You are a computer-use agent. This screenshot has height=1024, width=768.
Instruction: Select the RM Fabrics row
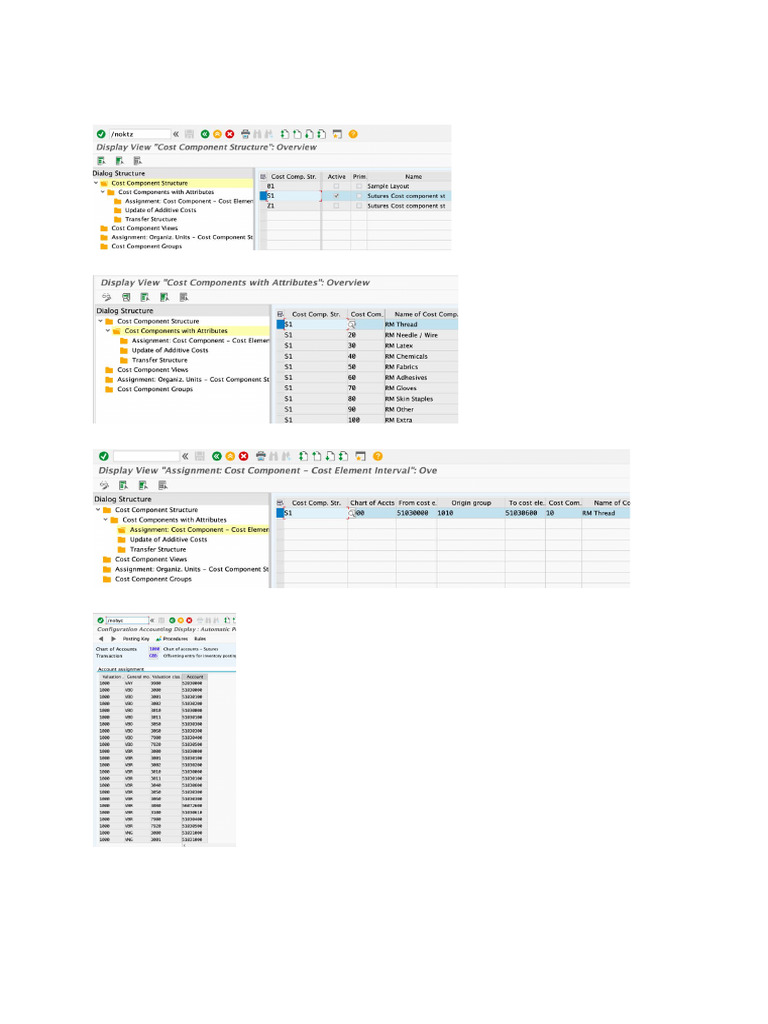280,367
